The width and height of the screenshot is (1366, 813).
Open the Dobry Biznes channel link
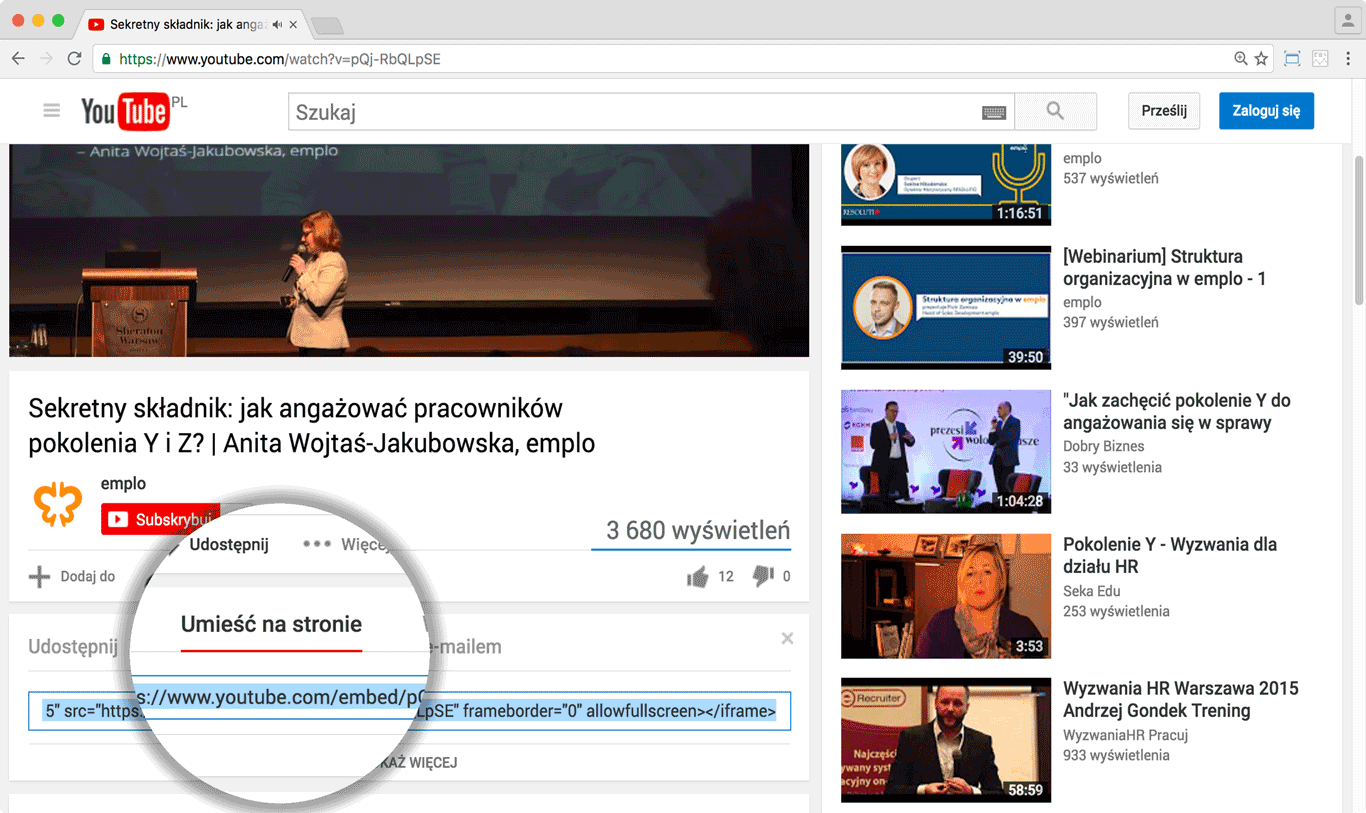(x=1104, y=446)
